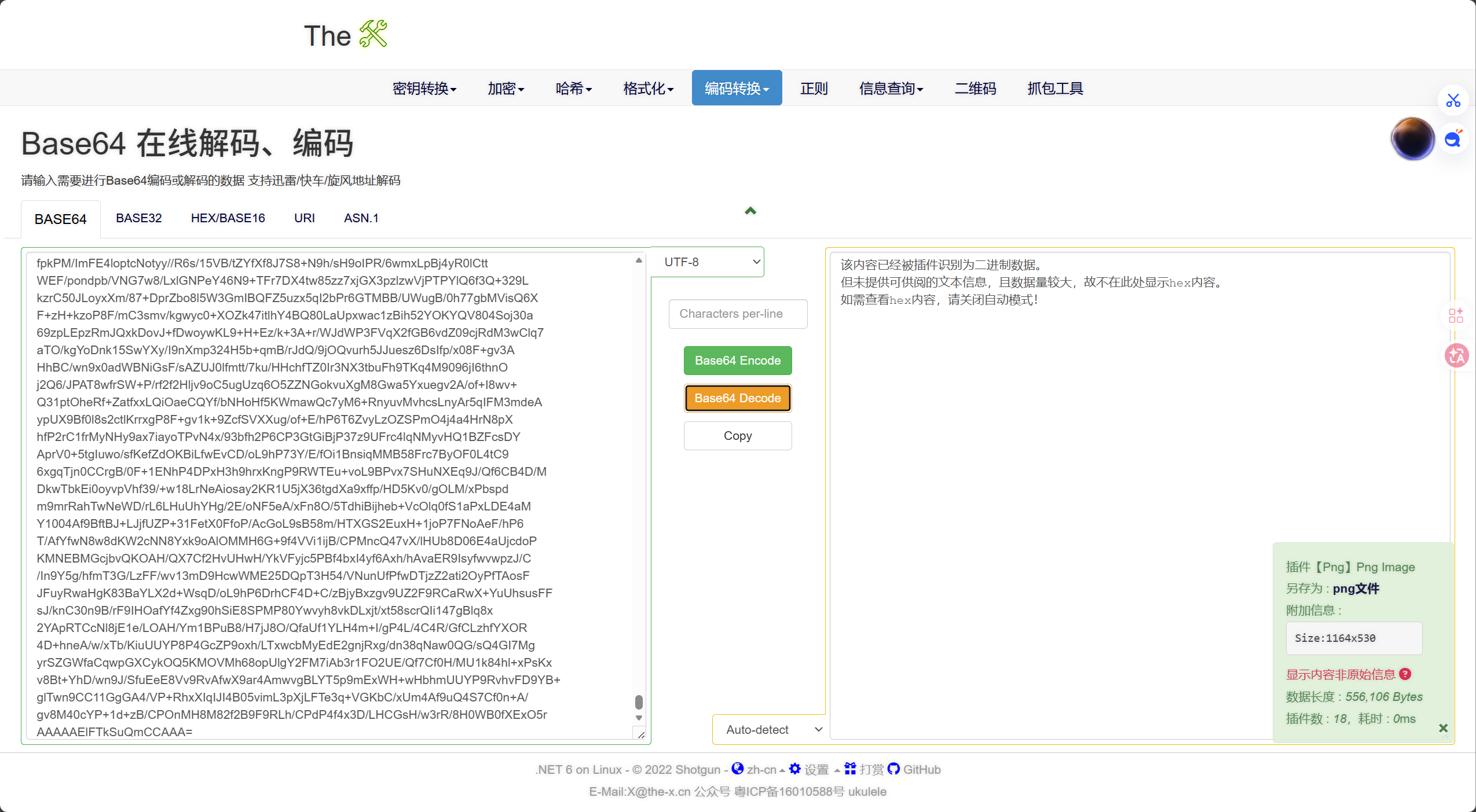Click the grid-plus icon on right edge
The height and width of the screenshot is (812, 1476).
[1456, 315]
